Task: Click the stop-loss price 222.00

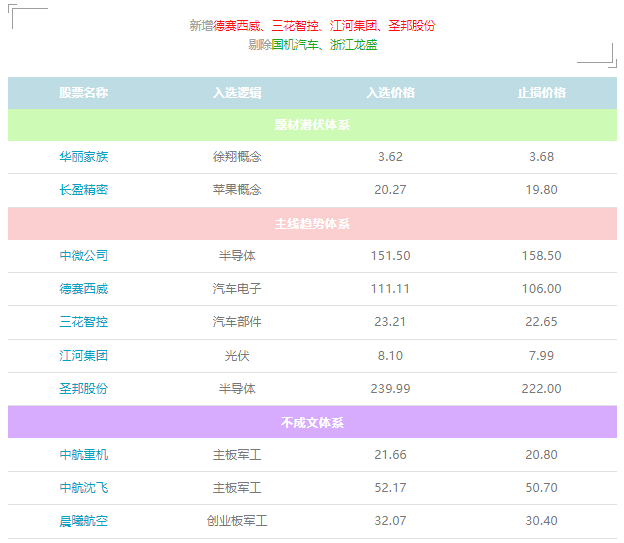Action: pos(541,389)
